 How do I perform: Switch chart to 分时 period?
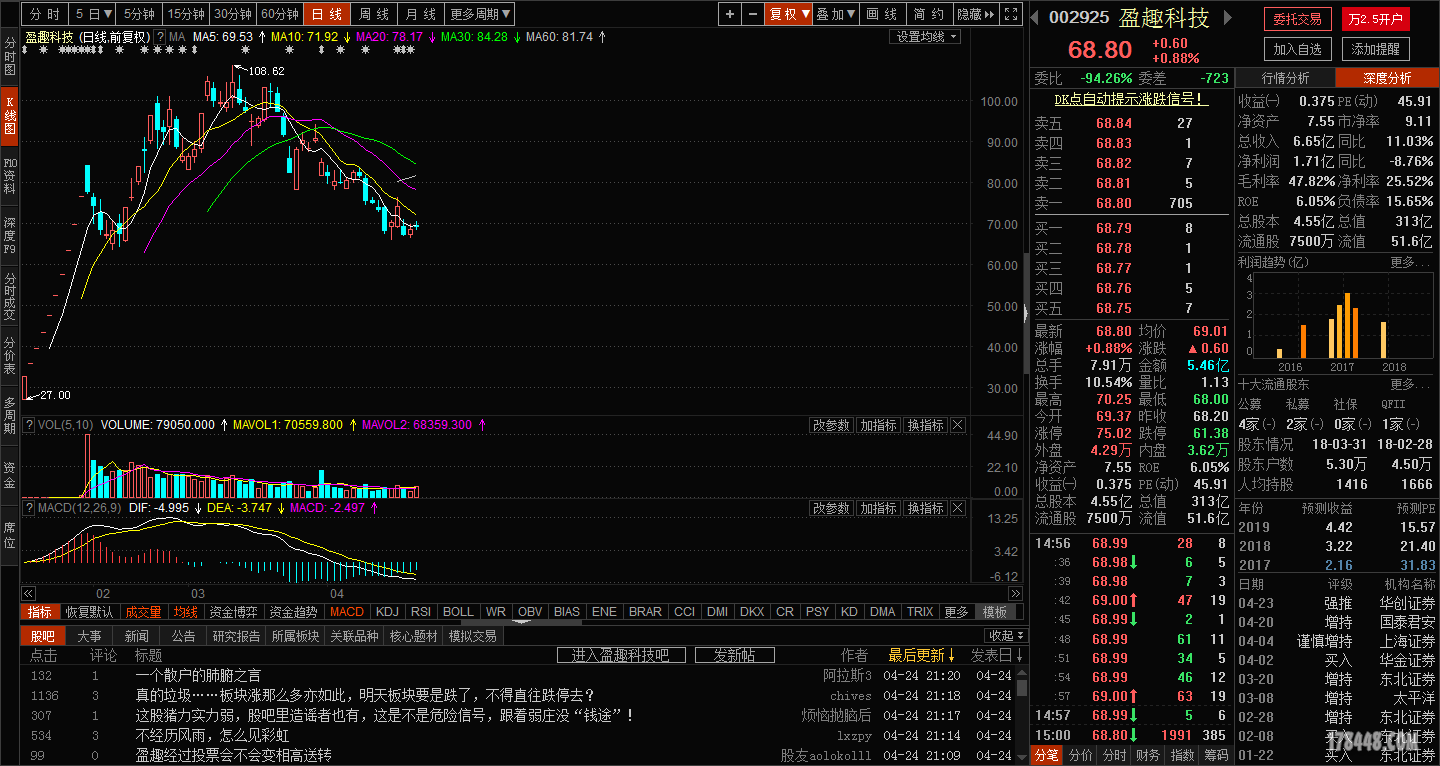click(44, 14)
